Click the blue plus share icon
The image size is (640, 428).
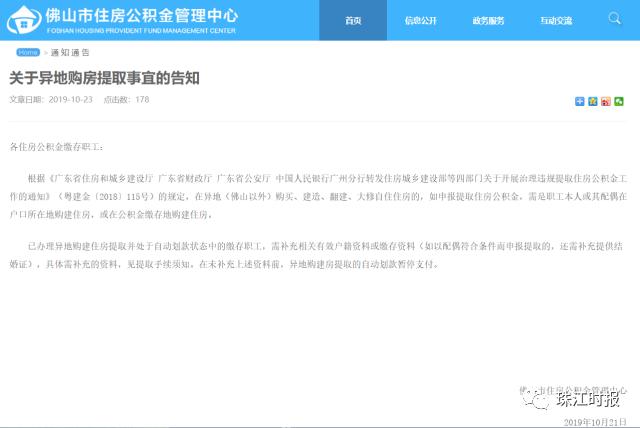[x=580, y=101]
